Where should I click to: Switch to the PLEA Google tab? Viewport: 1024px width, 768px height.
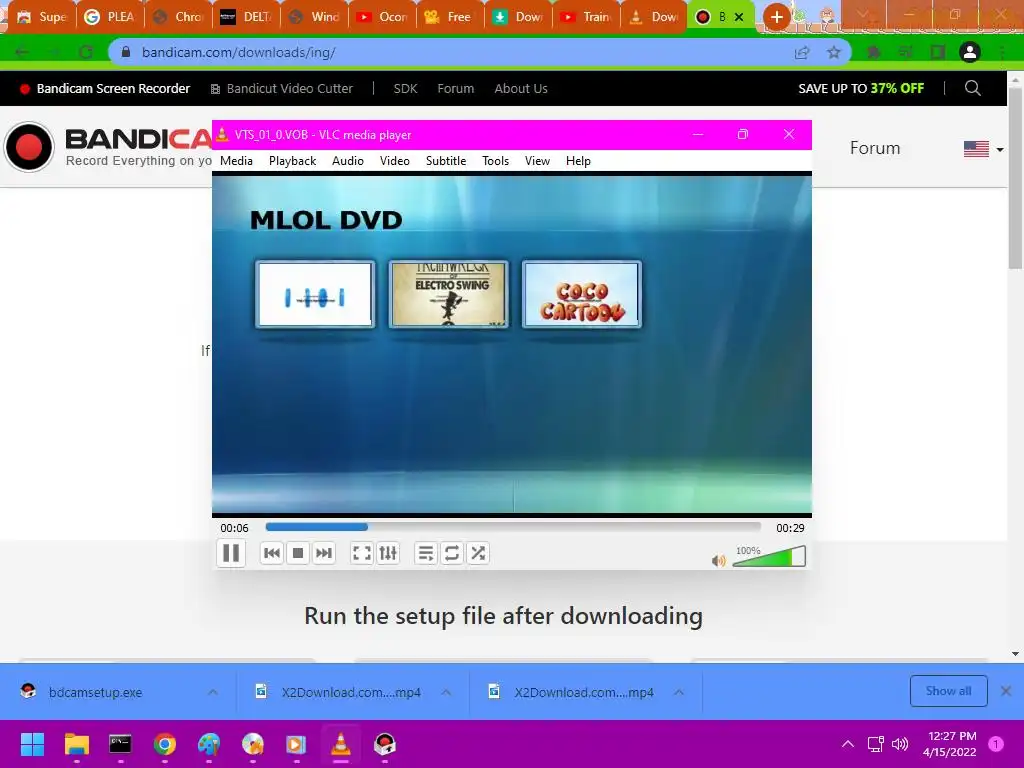(x=110, y=17)
